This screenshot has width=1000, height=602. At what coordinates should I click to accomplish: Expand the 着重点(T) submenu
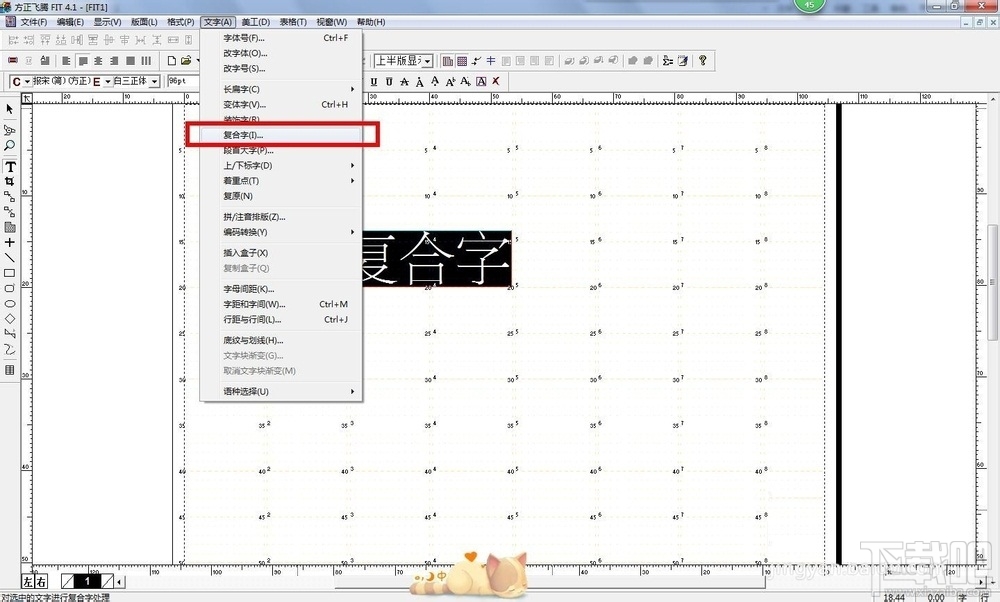coord(281,180)
